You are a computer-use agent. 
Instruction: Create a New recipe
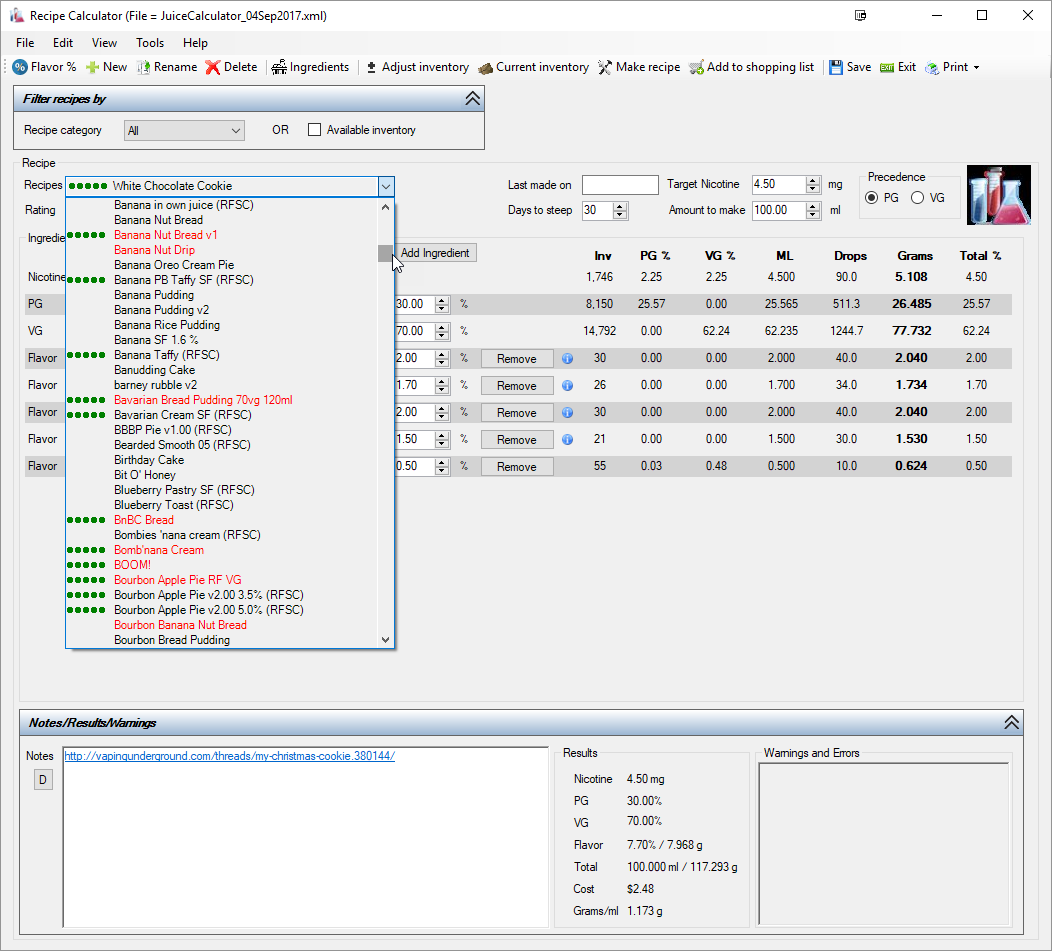click(107, 67)
